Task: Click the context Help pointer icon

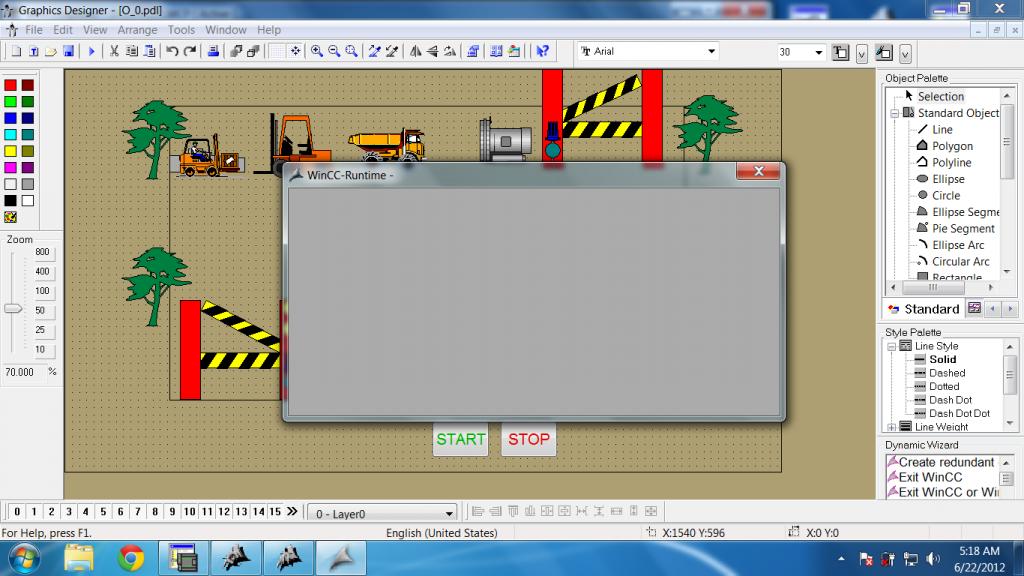Action: [x=543, y=52]
